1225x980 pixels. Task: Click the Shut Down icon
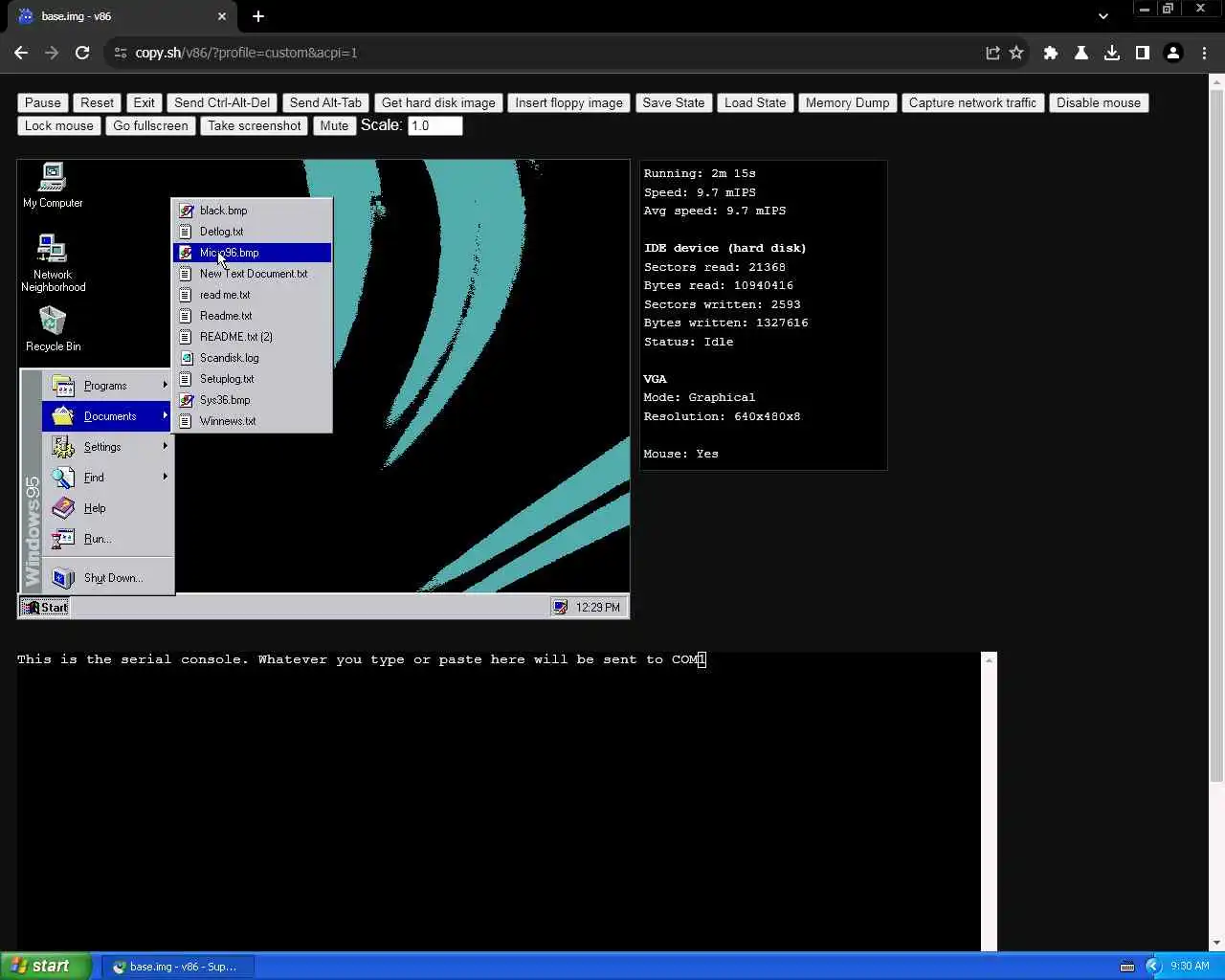pyautogui.click(x=63, y=578)
